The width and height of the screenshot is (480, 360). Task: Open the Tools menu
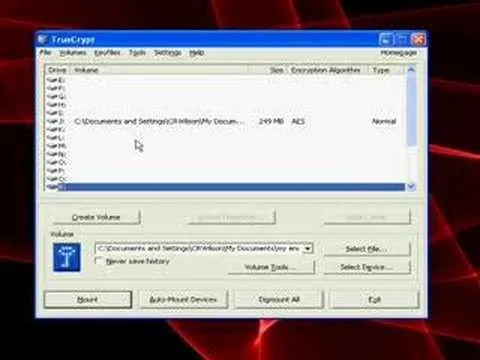(x=137, y=53)
